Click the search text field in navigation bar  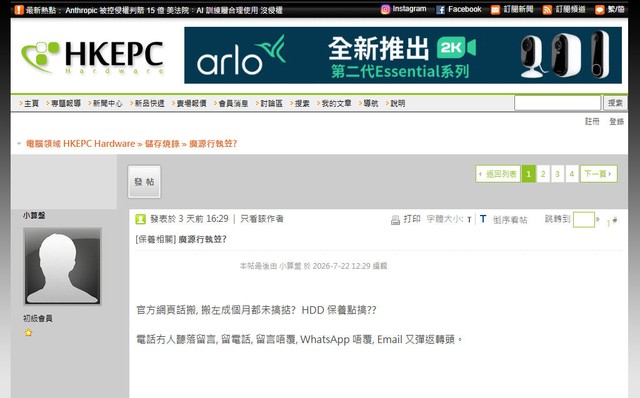[x=557, y=103]
